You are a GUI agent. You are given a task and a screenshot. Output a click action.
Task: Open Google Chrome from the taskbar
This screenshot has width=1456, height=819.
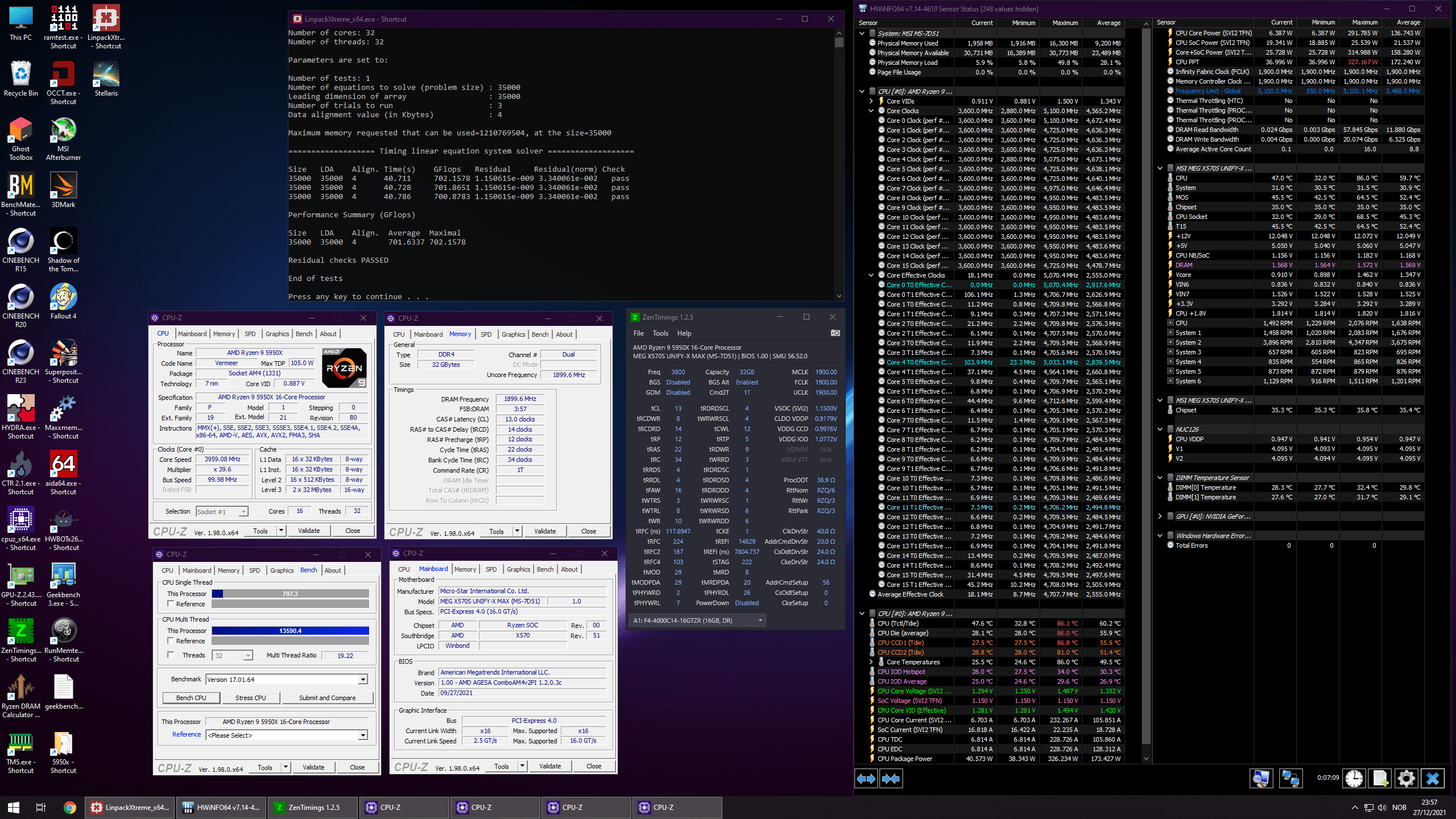tap(69, 807)
